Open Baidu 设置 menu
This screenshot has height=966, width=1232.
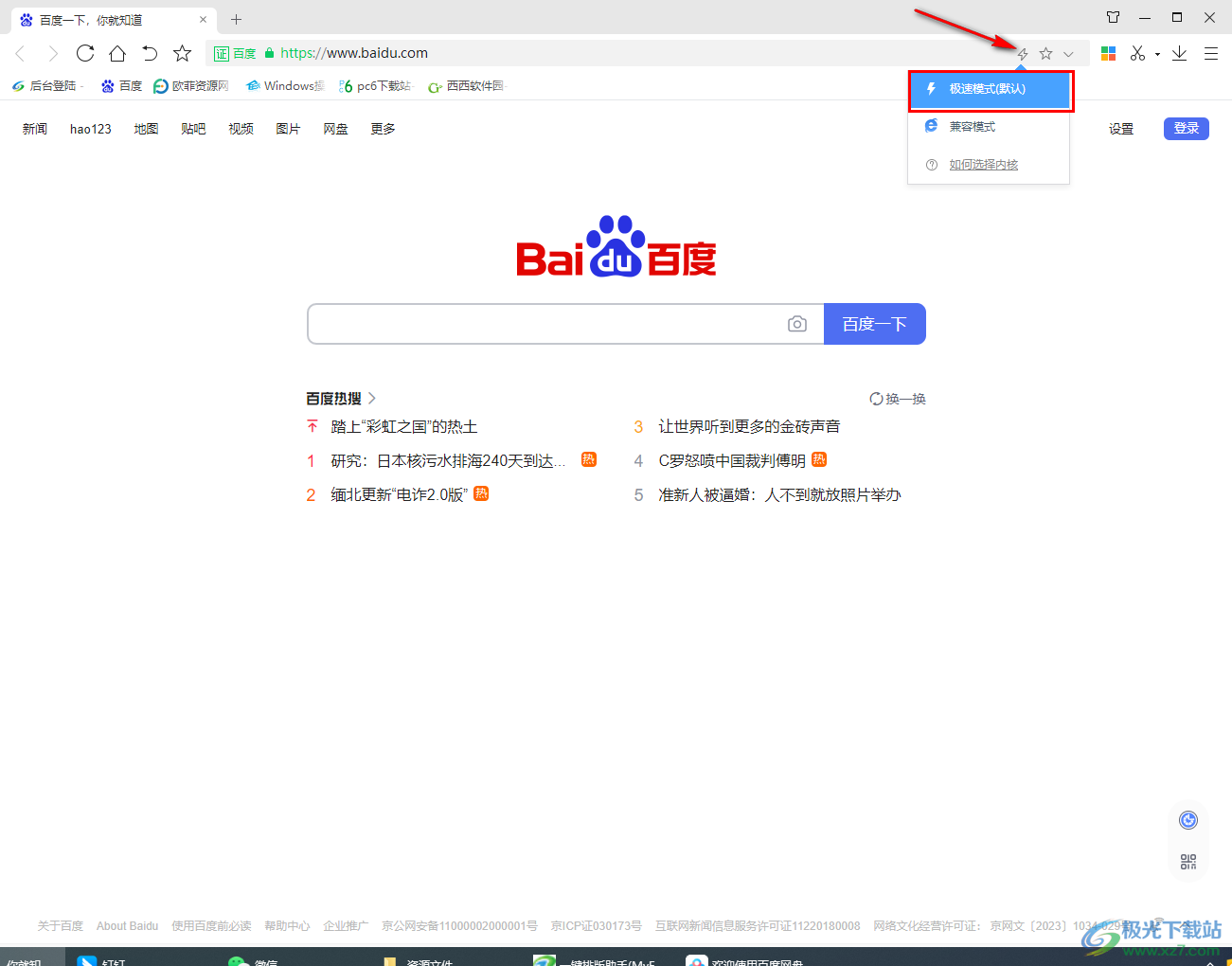[x=1121, y=129]
